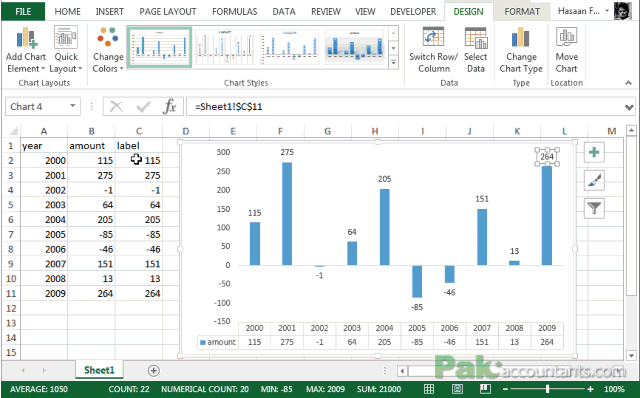
Task: Select cell B1 containing amount
Action: point(91,146)
